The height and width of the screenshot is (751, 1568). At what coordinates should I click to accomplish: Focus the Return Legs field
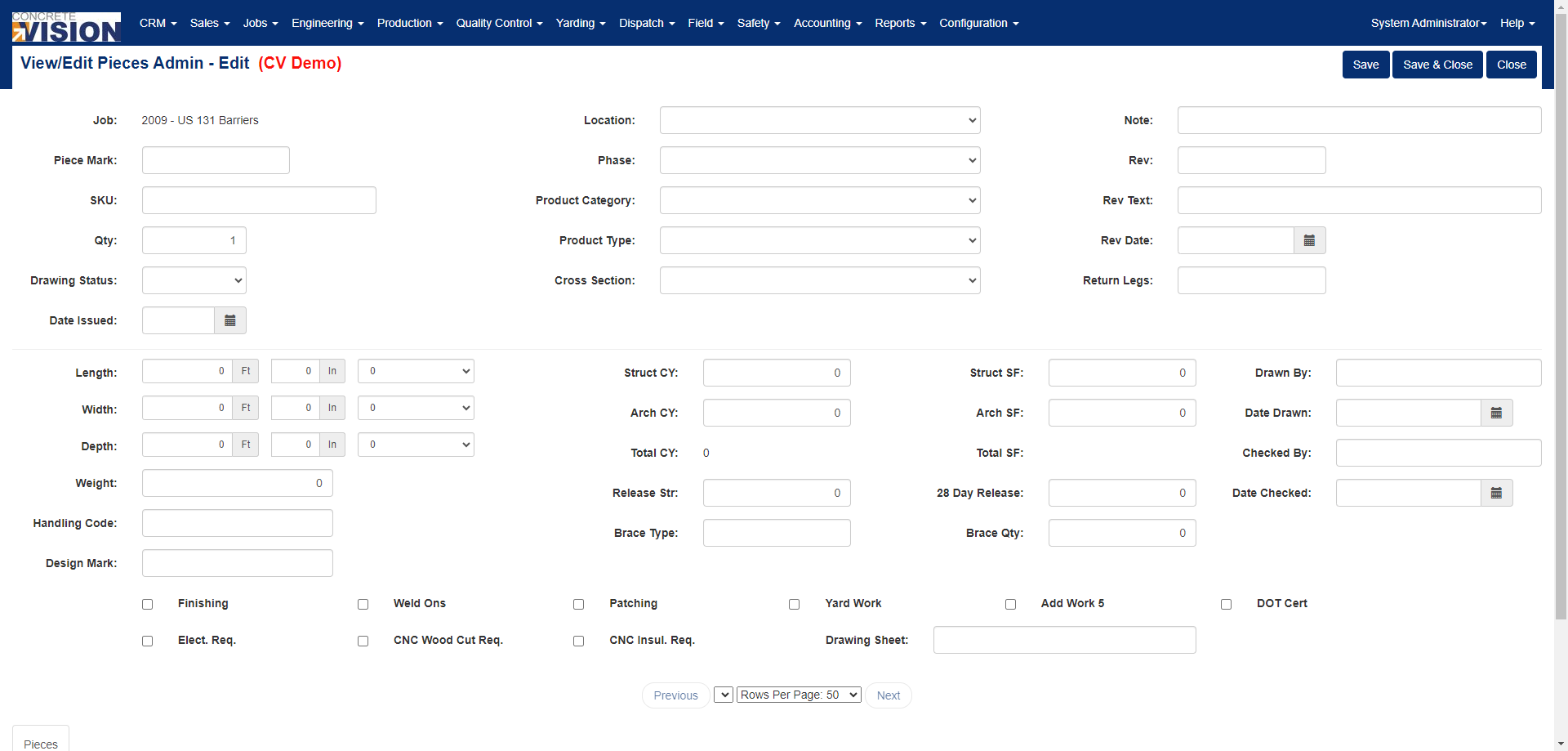(1251, 280)
